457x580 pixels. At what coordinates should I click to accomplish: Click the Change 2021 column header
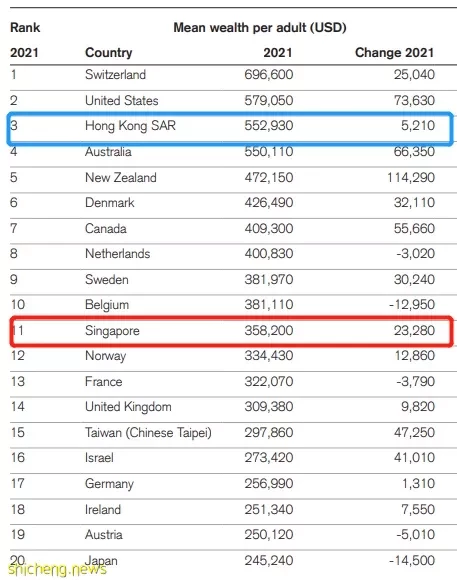(x=394, y=53)
